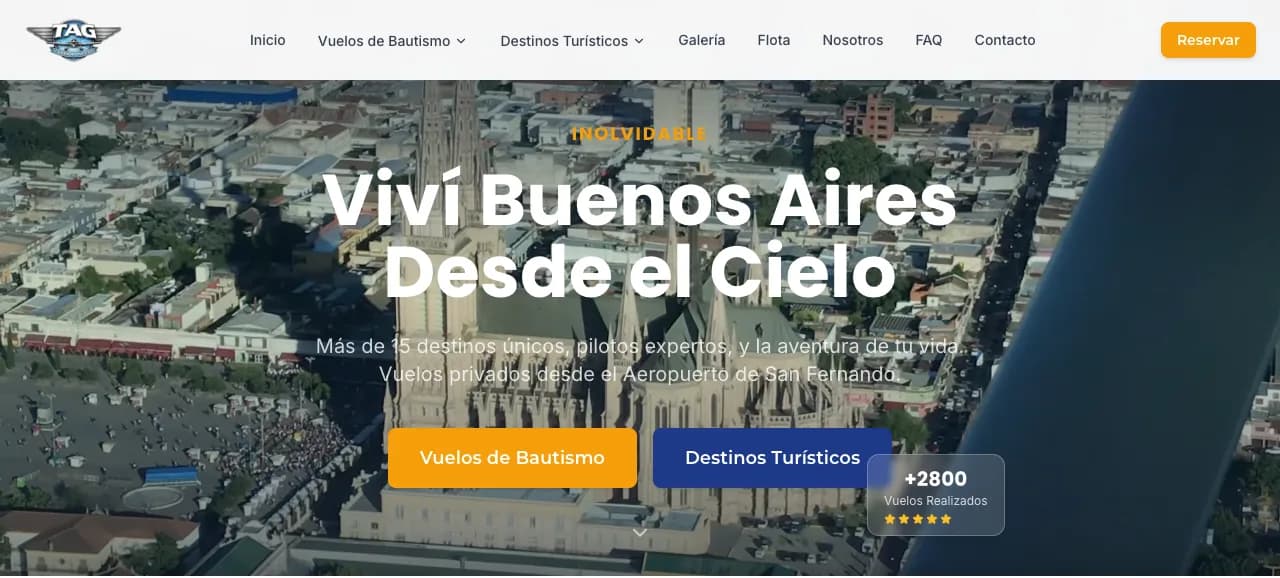Click the 'Viví Buenos Aires Desde el Cielo' heading

coord(640,236)
